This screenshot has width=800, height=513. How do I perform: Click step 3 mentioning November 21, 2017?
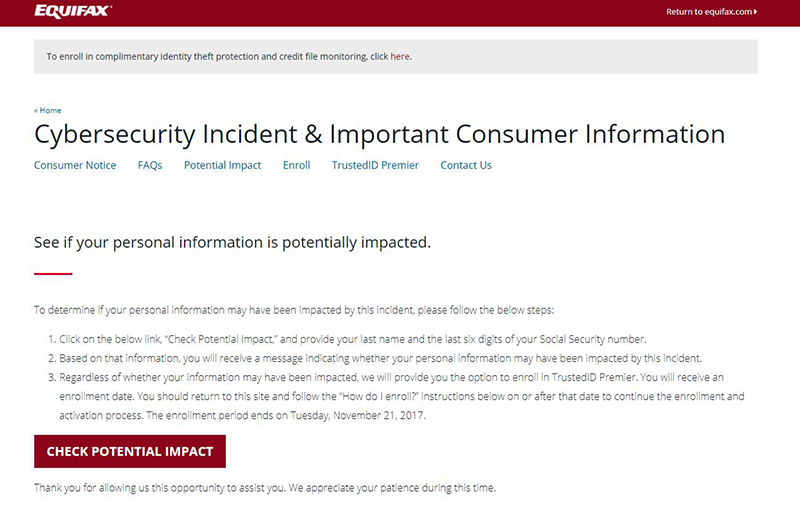pyautogui.click(x=396, y=396)
